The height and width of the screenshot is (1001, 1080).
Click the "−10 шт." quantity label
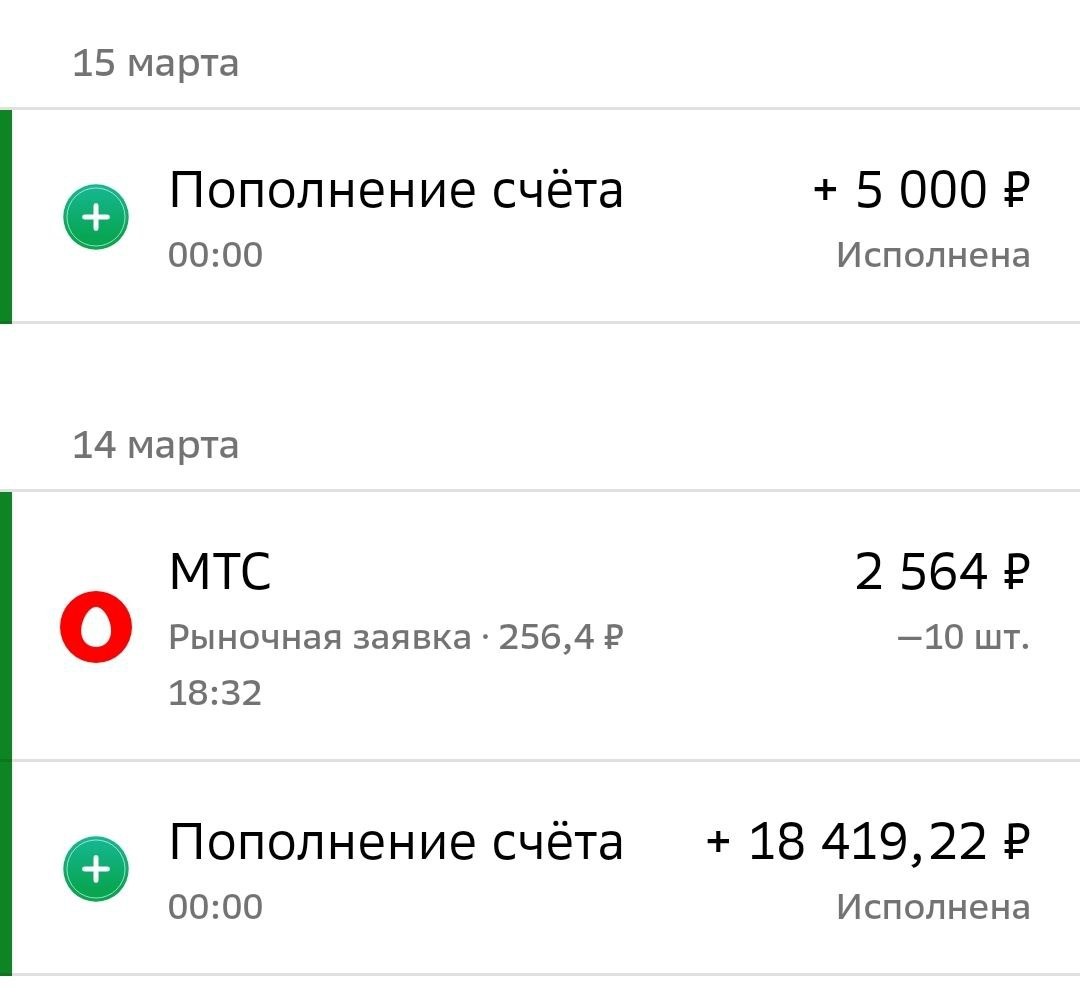963,637
